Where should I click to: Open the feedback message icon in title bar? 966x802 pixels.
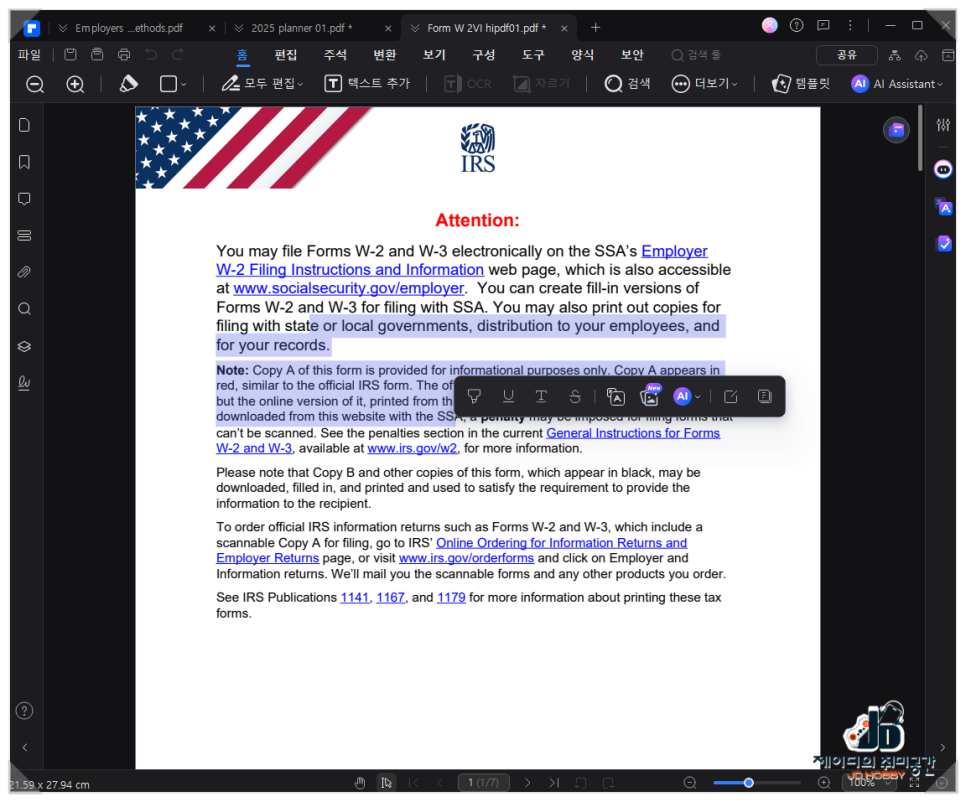pos(823,25)
